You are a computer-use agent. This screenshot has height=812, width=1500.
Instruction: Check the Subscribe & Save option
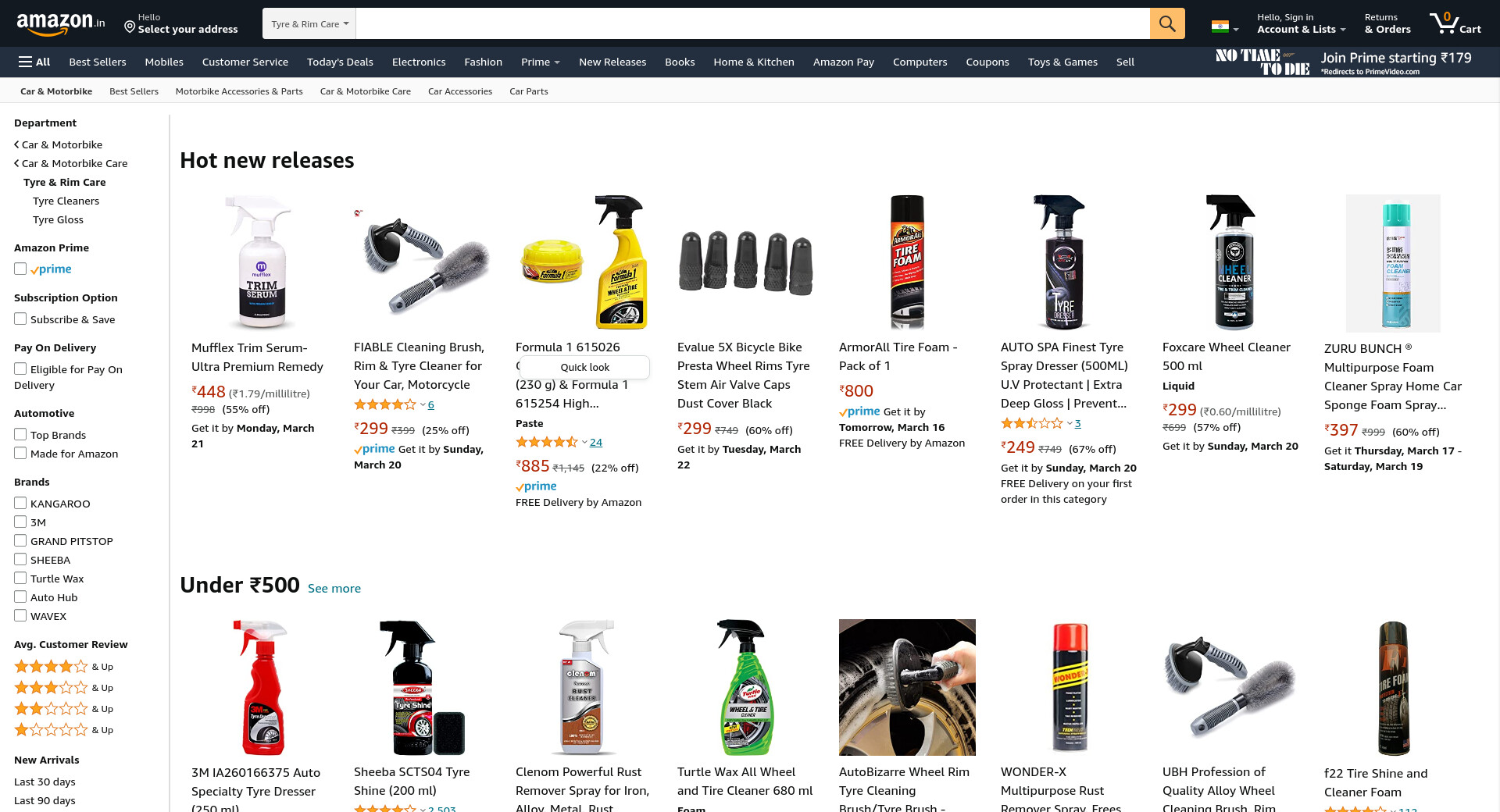click(x=20, y=319)
